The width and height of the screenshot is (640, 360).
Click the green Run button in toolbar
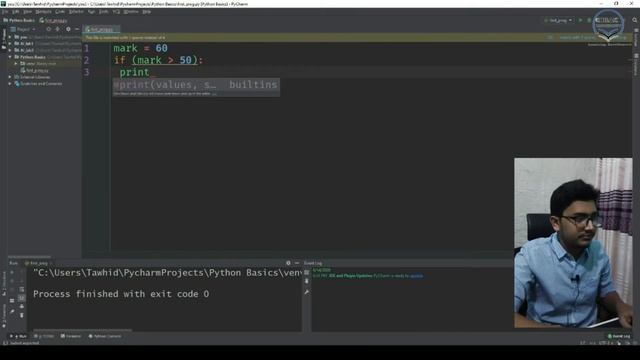580,20
